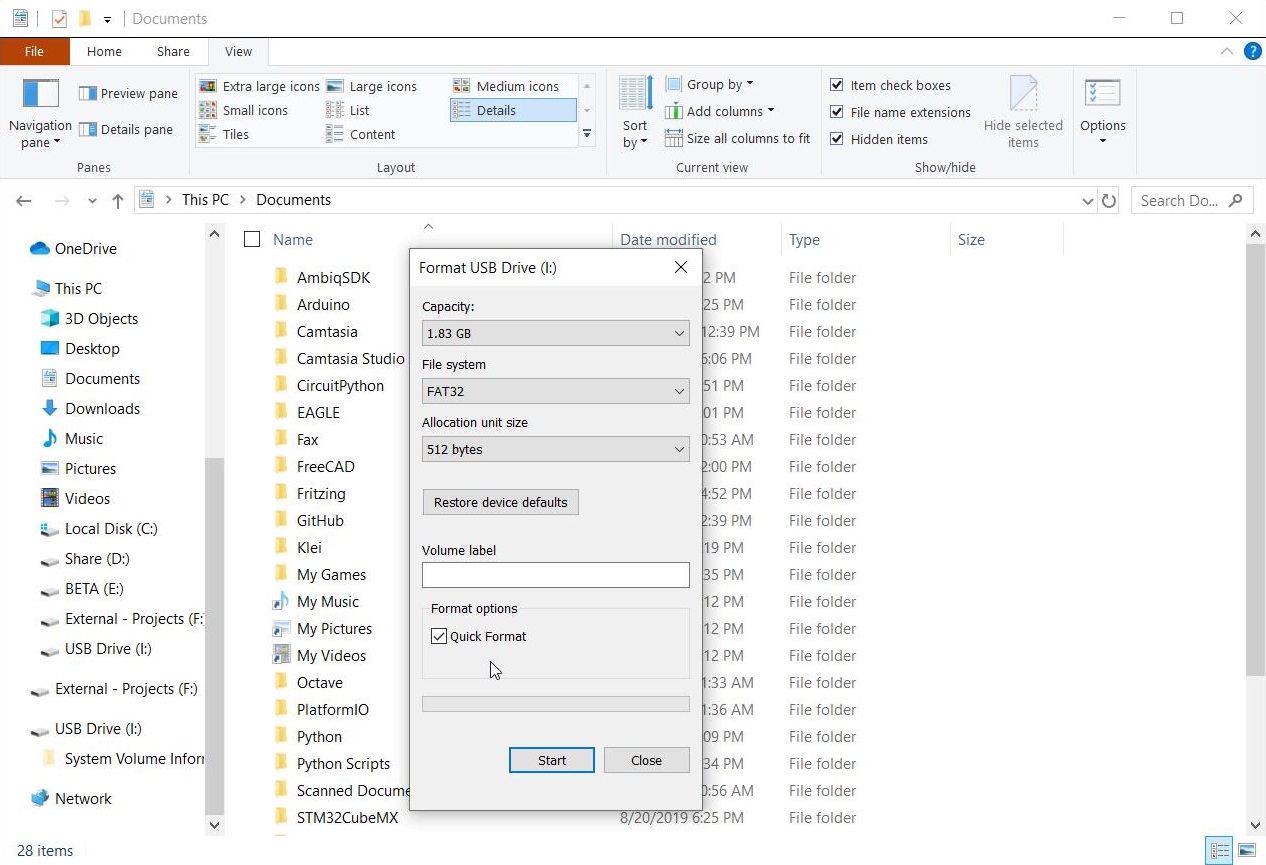Open the help question mark icon

(1251, 51)
